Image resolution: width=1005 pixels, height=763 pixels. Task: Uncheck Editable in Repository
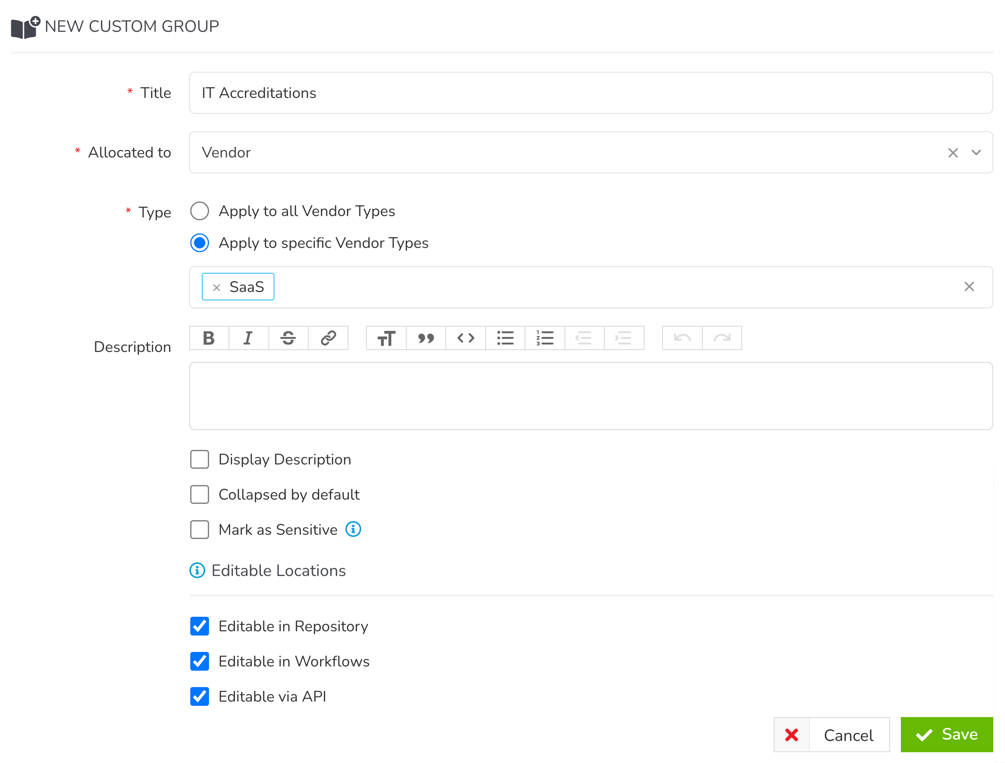coord(199,626)
